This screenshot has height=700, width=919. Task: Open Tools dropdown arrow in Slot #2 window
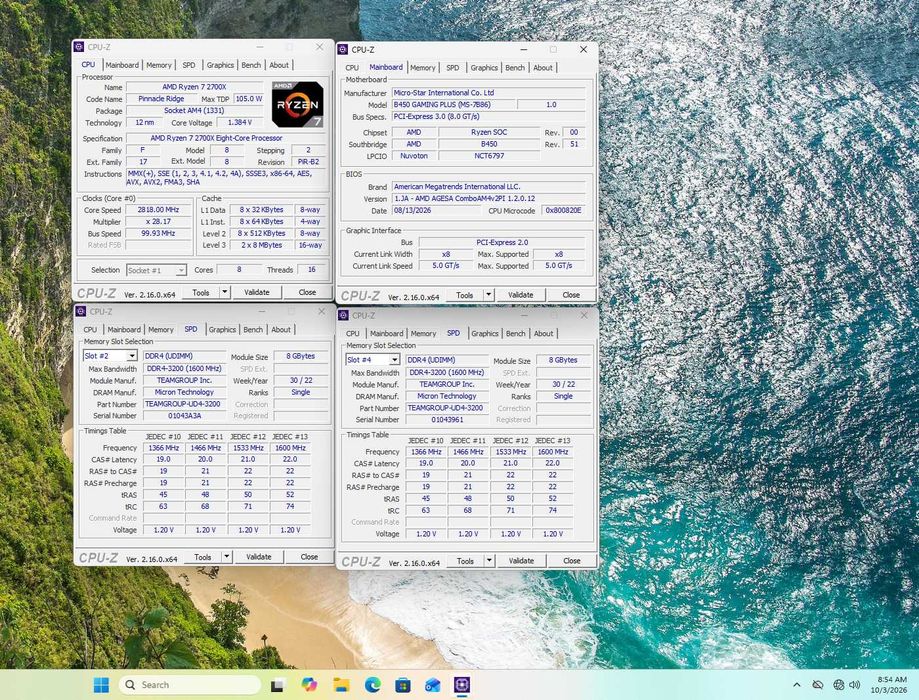226,556
